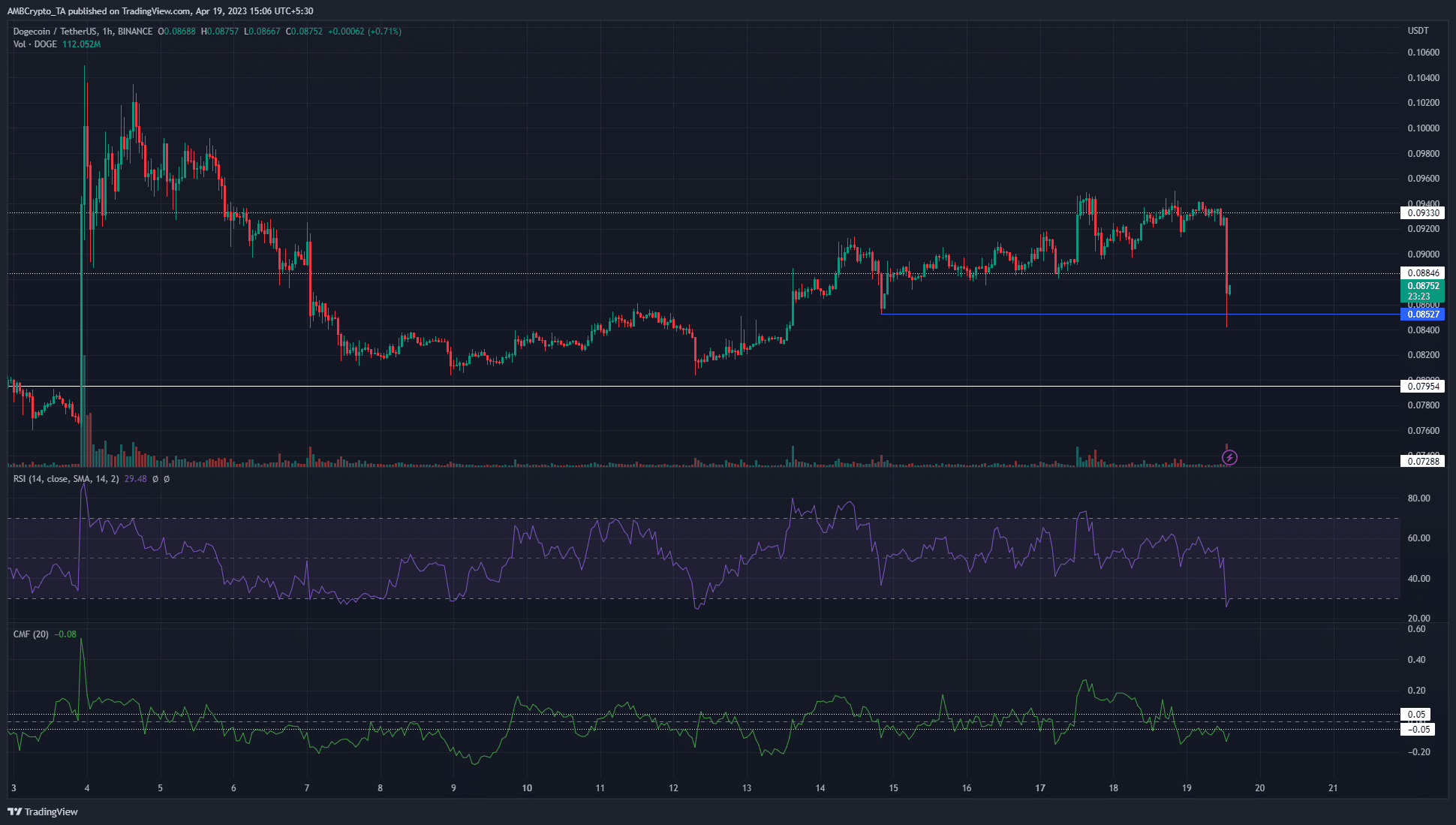Click the 112.052M volume value

[81, 44]
